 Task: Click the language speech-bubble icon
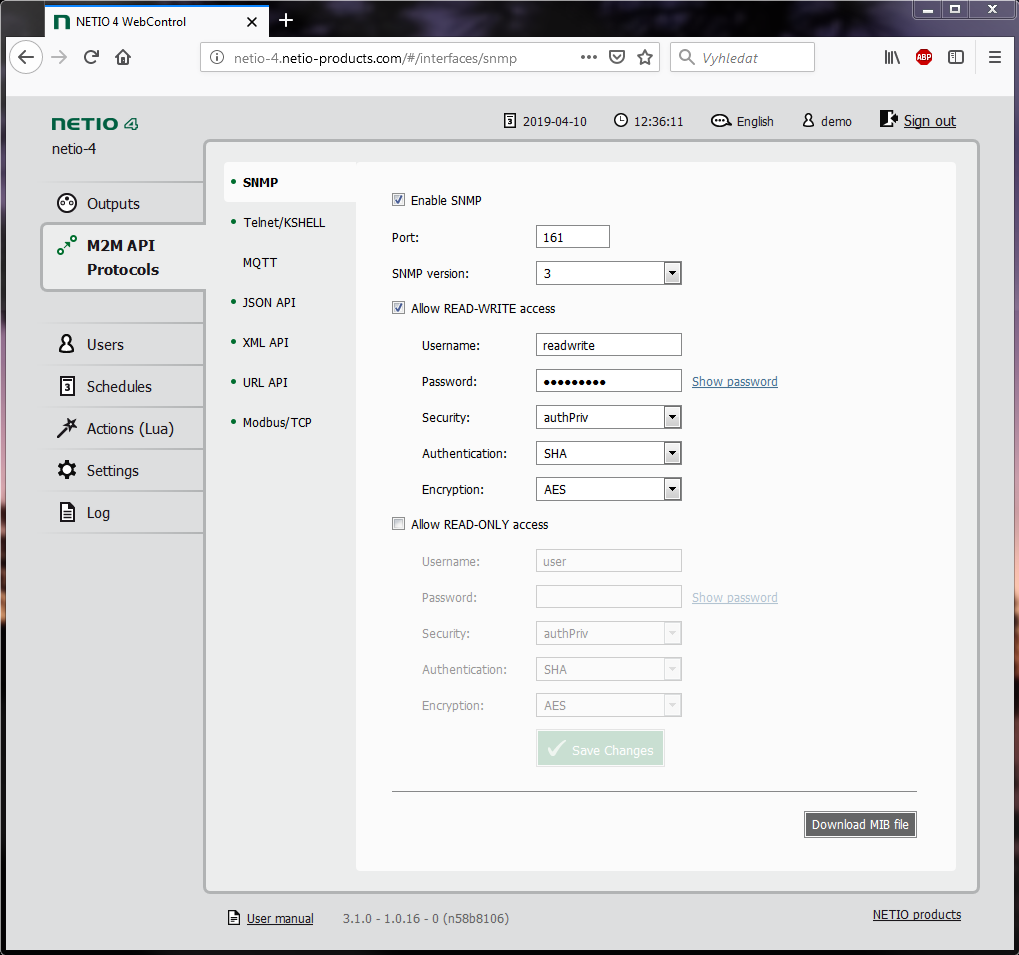721,121
